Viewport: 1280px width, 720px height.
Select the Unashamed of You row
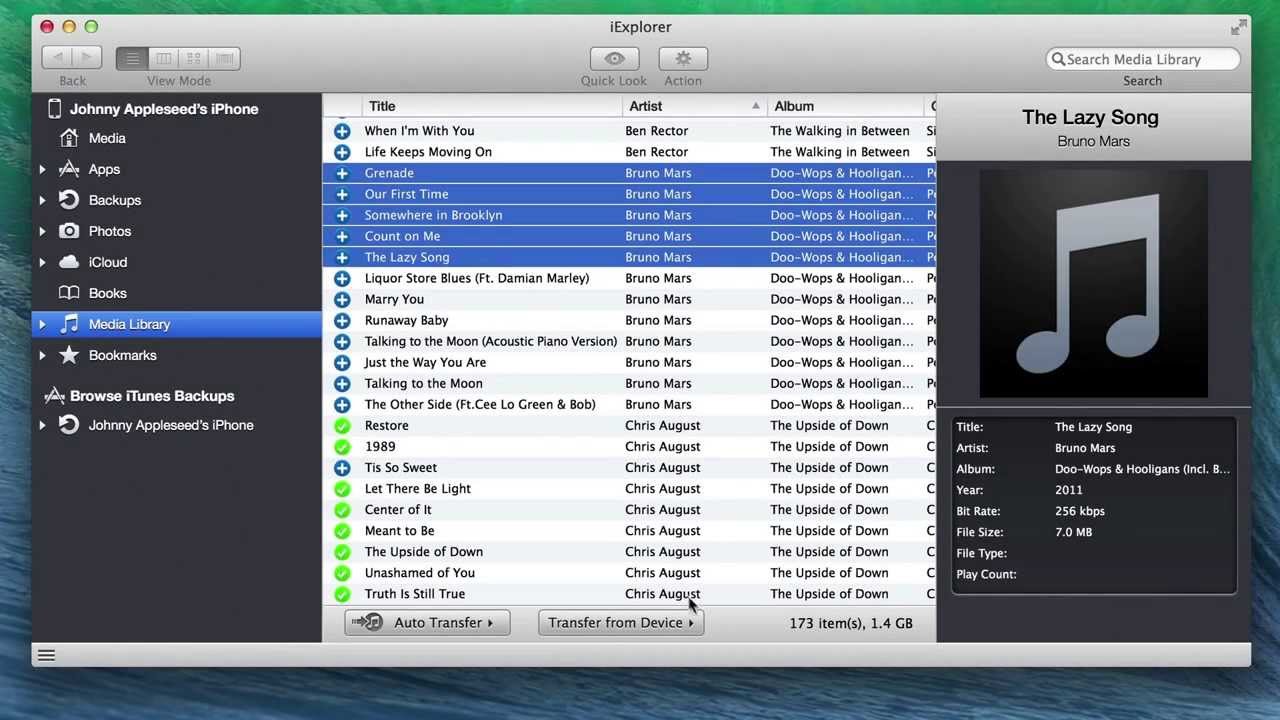click(x=629, y=572)
